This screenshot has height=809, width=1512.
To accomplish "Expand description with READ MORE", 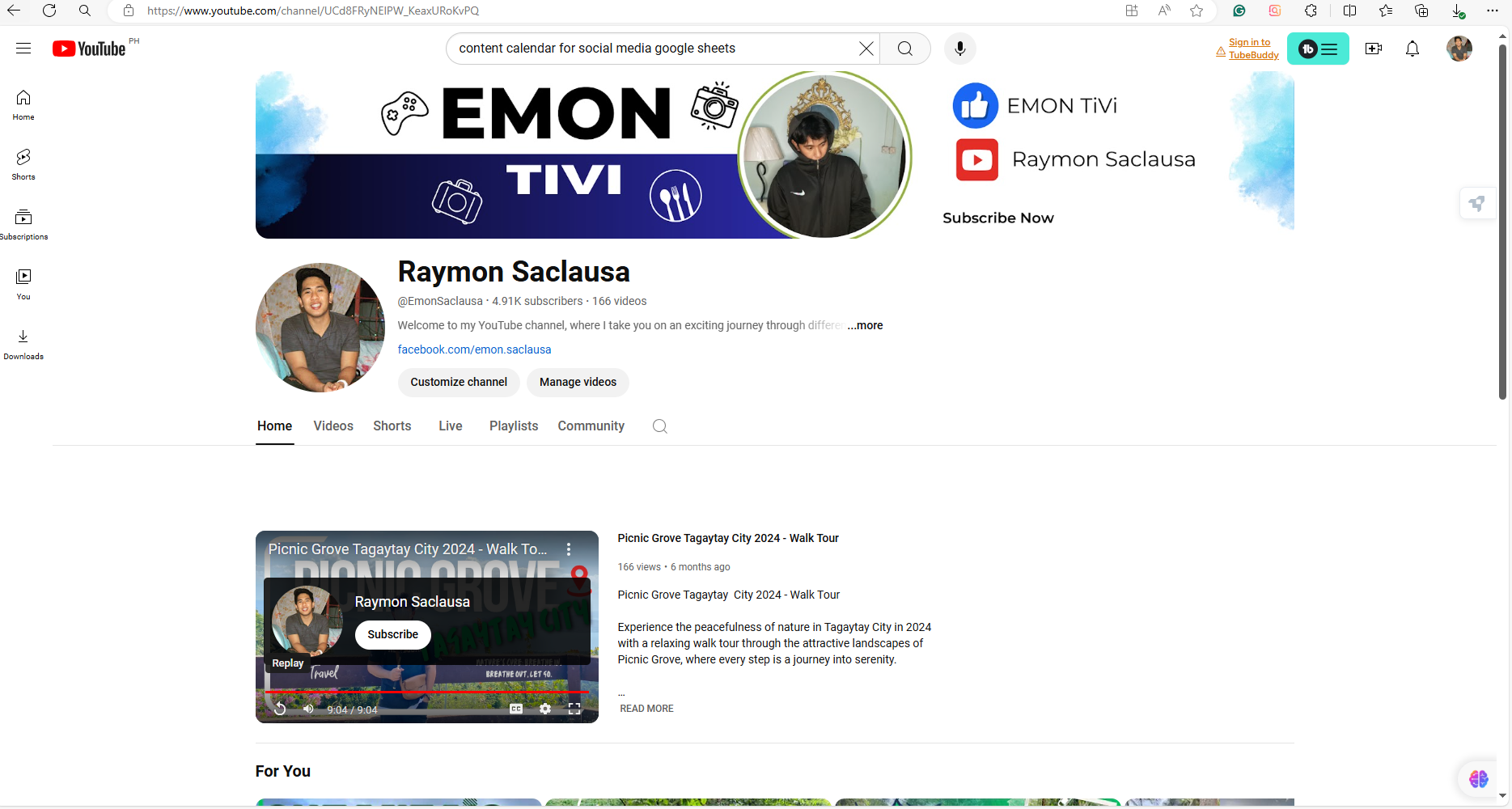I will click(646, 709).
